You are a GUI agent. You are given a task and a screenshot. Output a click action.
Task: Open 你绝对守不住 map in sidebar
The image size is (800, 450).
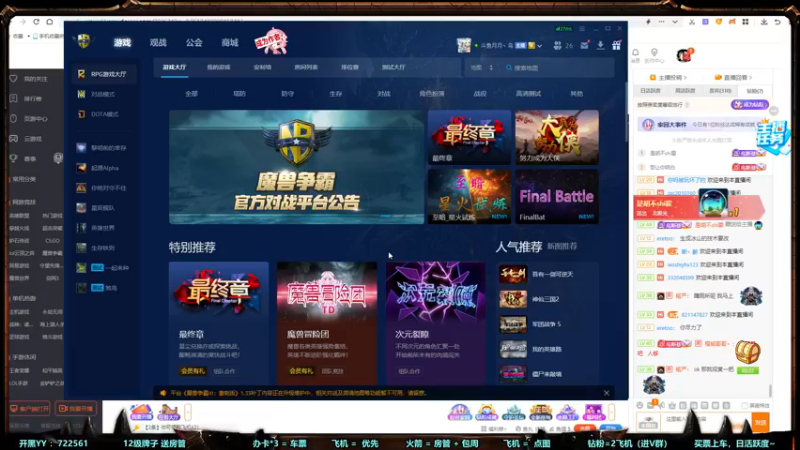pyautogui.click(x=104, y=188)
